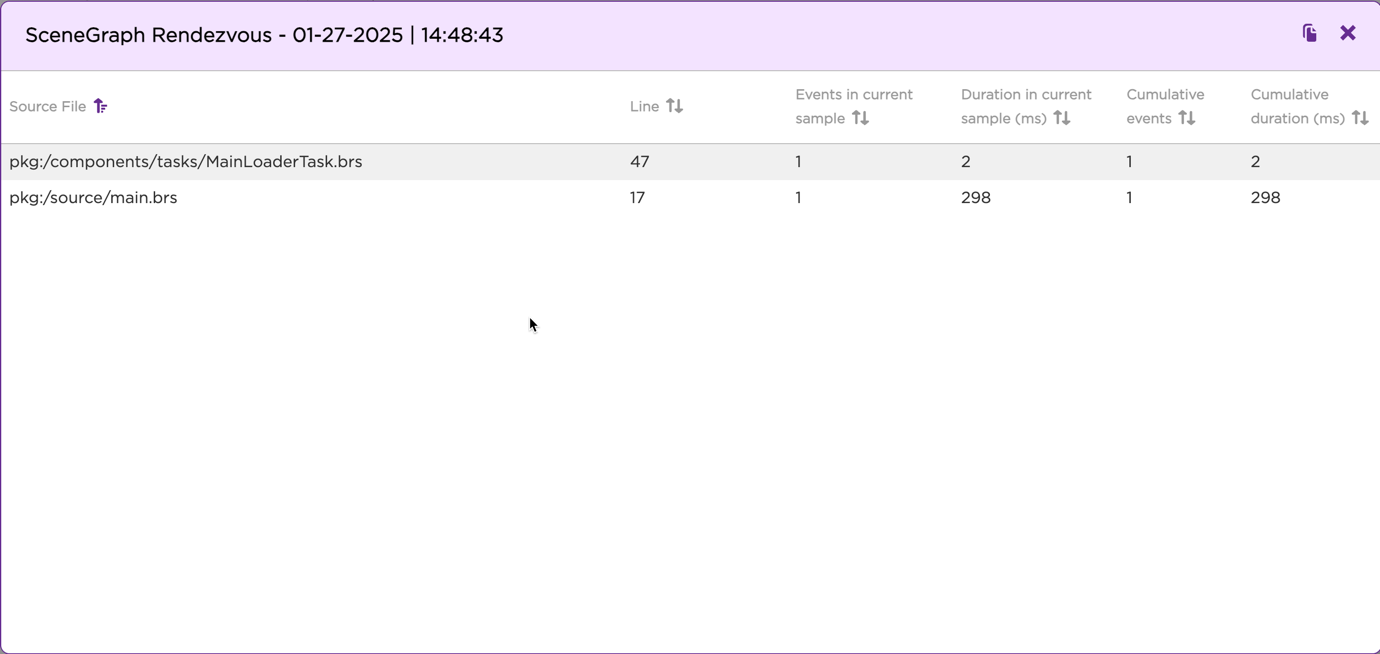Copy the rendezvous data to clipboard

pos(1309,34)
